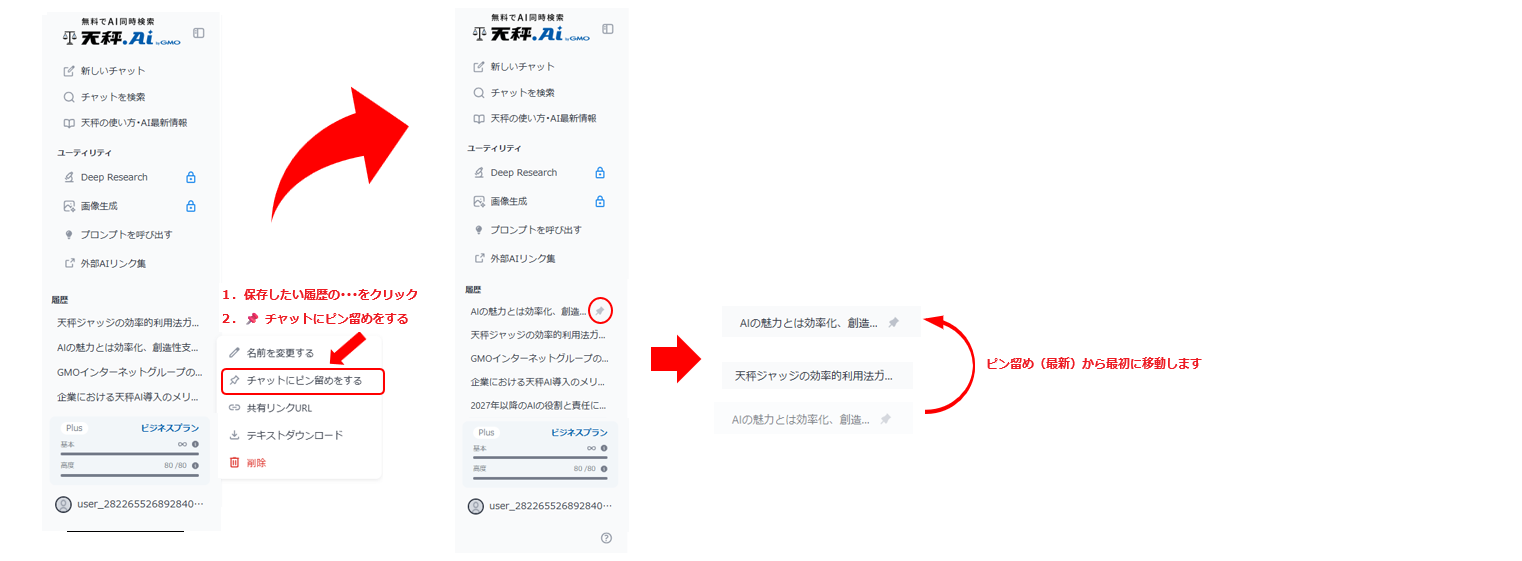1522x561 pixels.
Task: Open history chat 2027年以降のAIの役割と責任に
Action: click(x=540, y=406)
